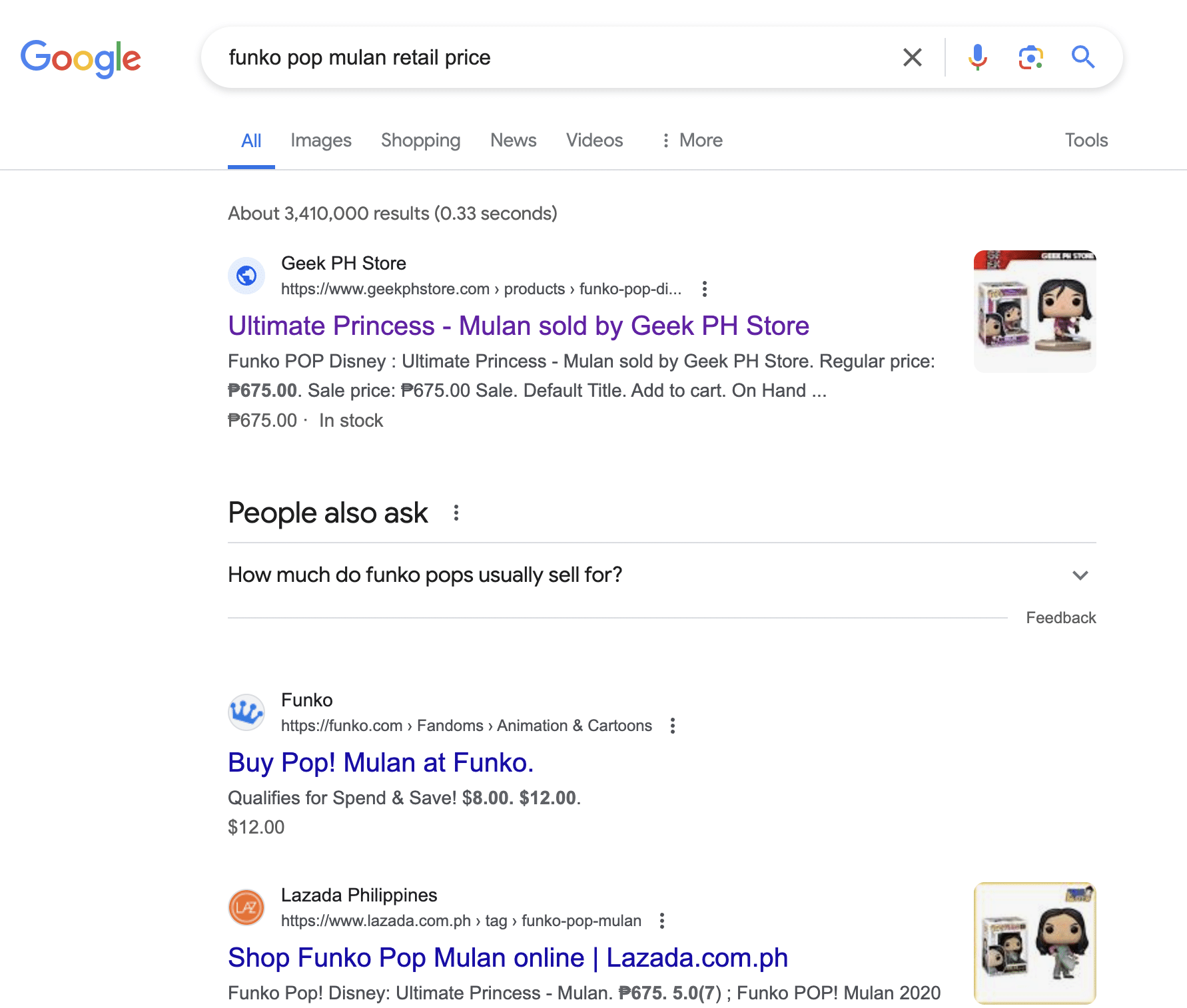
Task: Switch to the Shopping tab
Action: tap(420, 140)
